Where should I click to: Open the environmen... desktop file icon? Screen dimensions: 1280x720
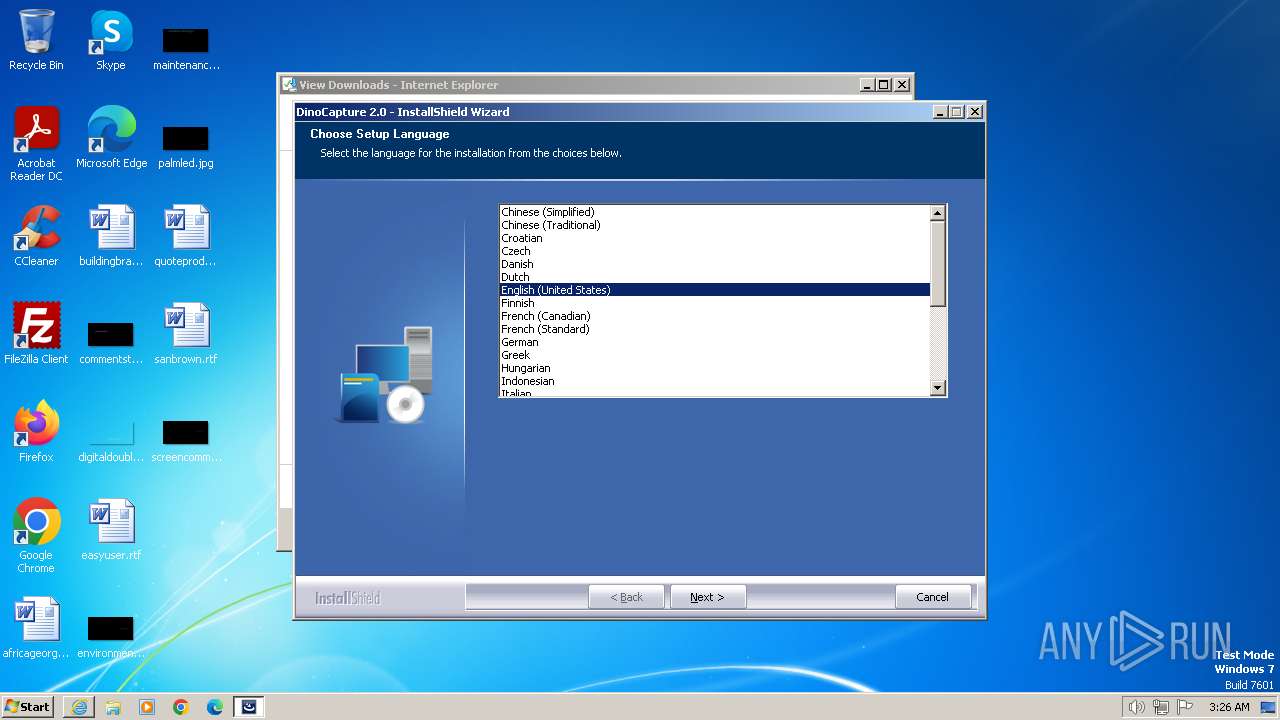(x=111, y=634)
